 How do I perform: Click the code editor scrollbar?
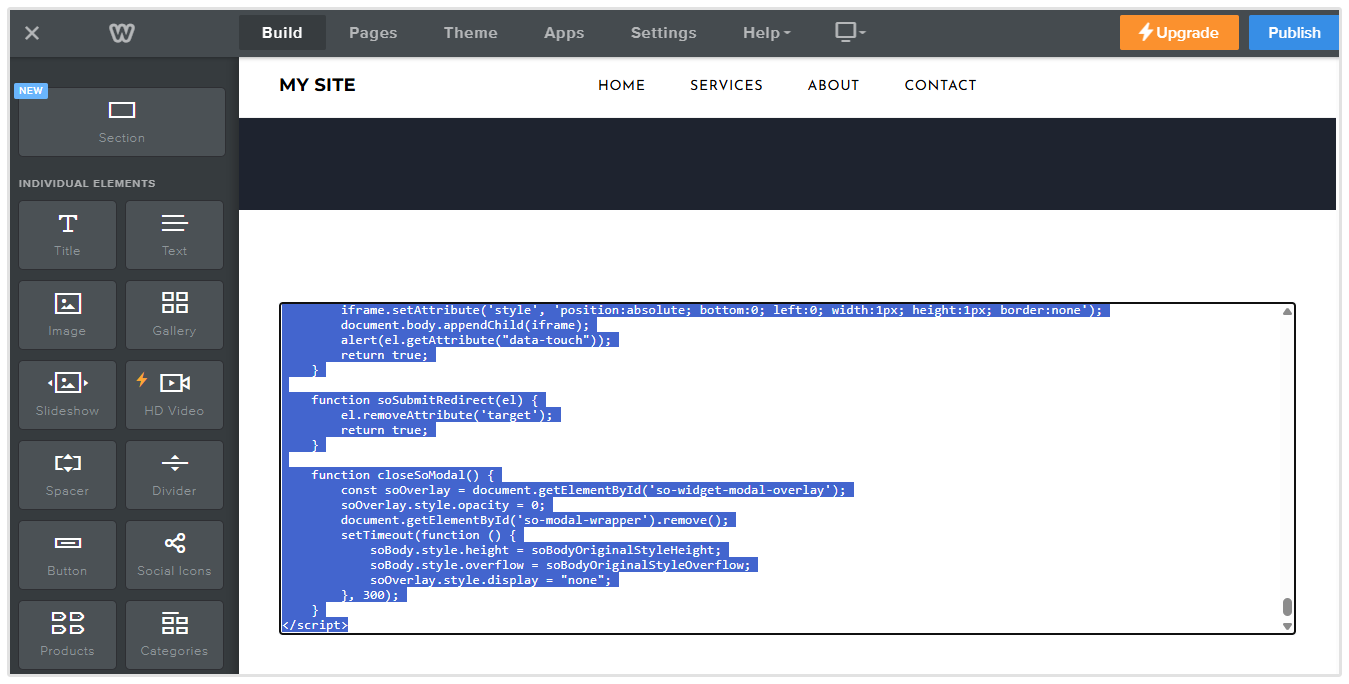pyautogui.click(x=1287, y=605)
